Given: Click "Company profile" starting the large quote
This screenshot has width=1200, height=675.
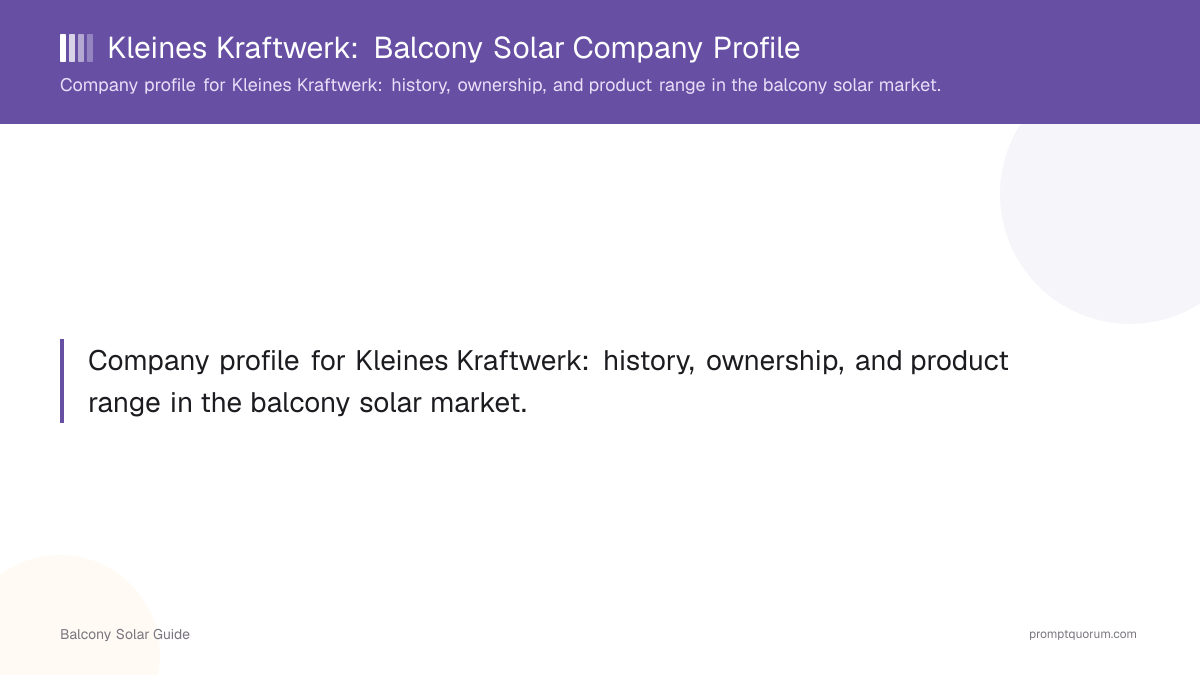Looking at the screenshot, I should point(194,360).
